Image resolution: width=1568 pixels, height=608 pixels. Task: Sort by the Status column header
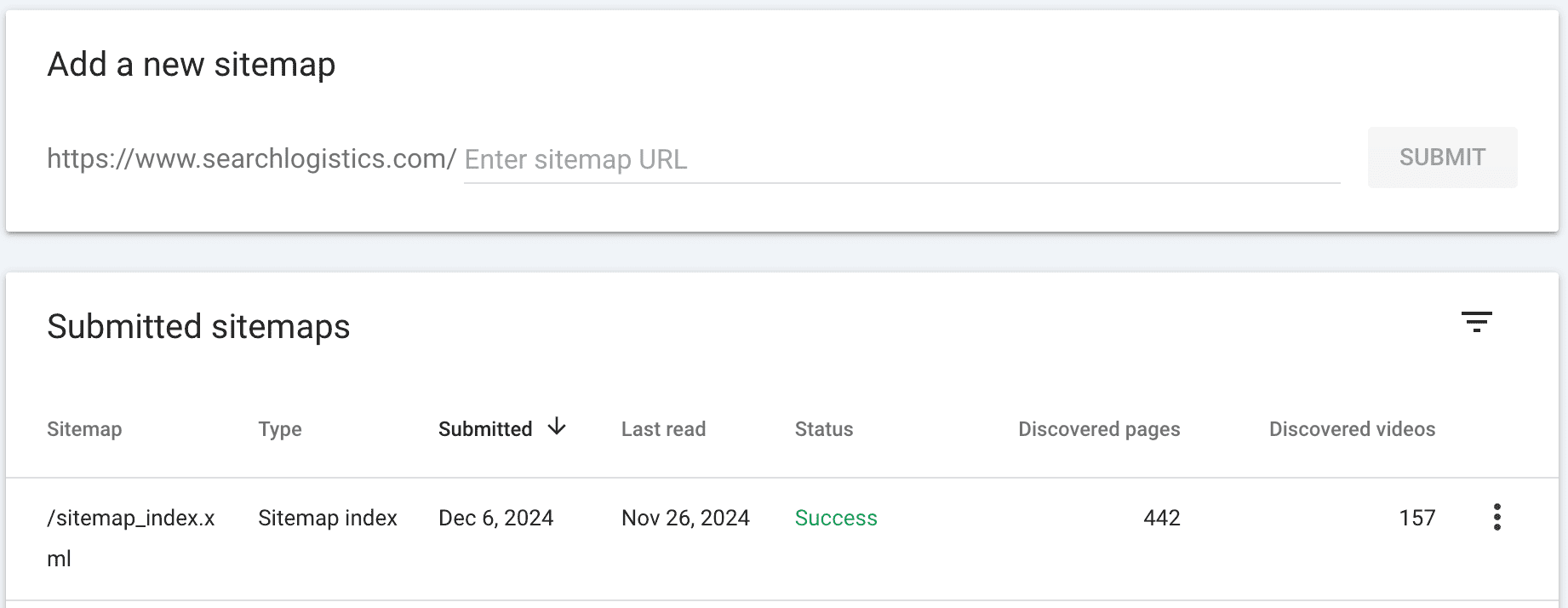pyautogui.click(x=823, y=429)
